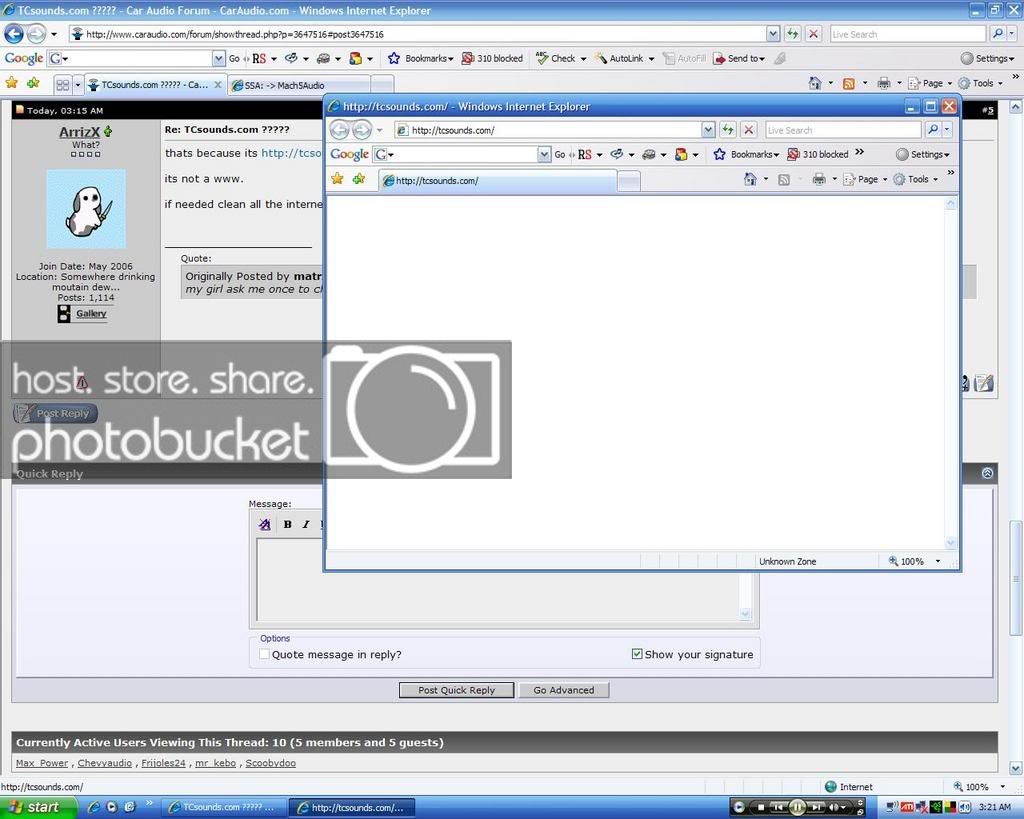Open Scoobydoo user link
This screenshot has width=1024, height=819.
pyautogui.click(x=270, y=763)
